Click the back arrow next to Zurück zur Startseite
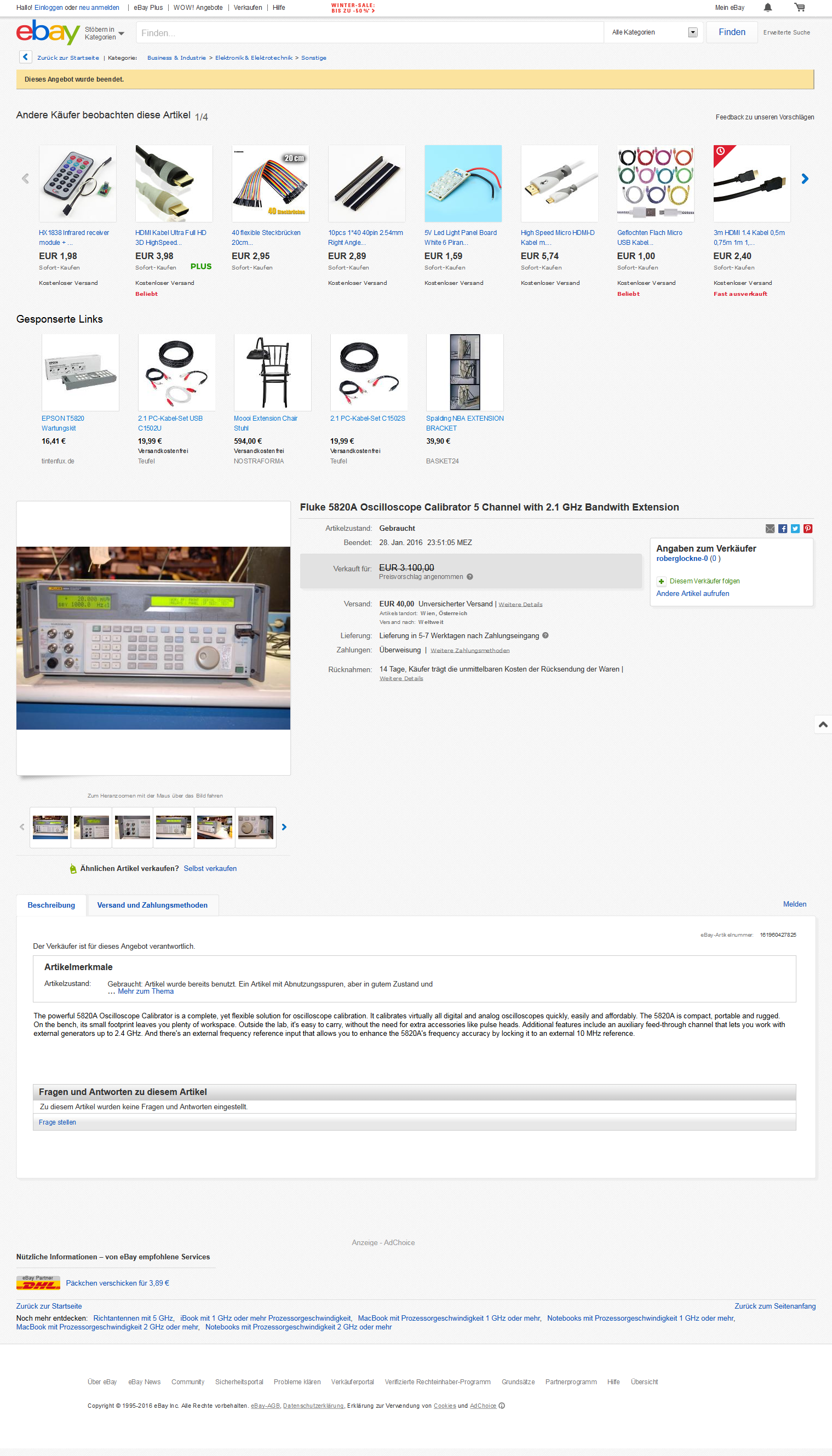Screen dimensions: 832x1456 (x=25, y=57)
